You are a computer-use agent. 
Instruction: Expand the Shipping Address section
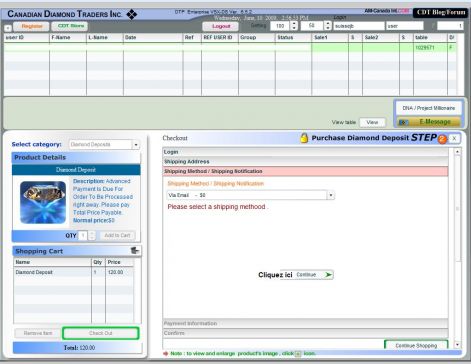click(305, 162)
